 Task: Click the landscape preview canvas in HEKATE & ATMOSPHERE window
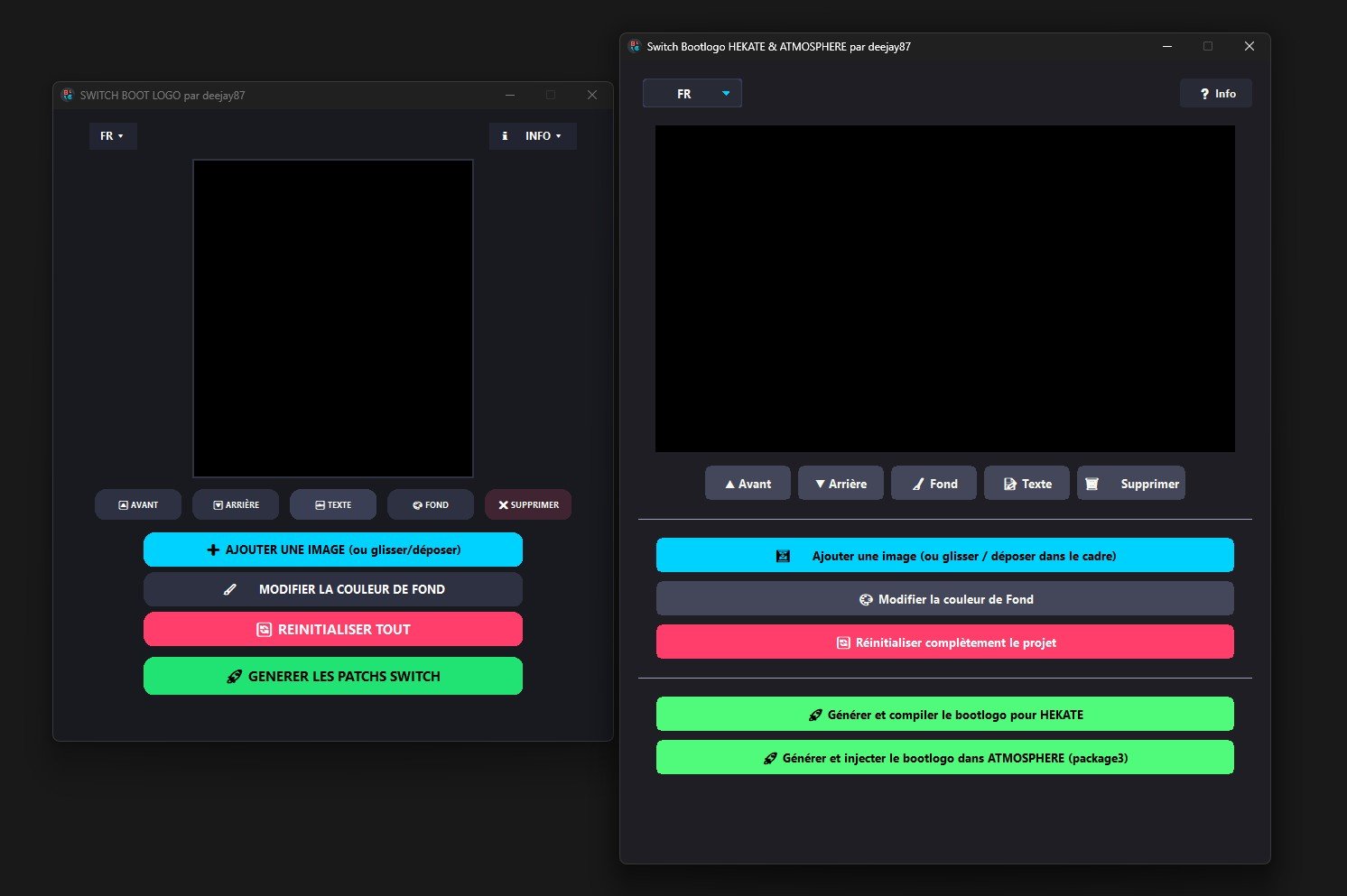945,289
